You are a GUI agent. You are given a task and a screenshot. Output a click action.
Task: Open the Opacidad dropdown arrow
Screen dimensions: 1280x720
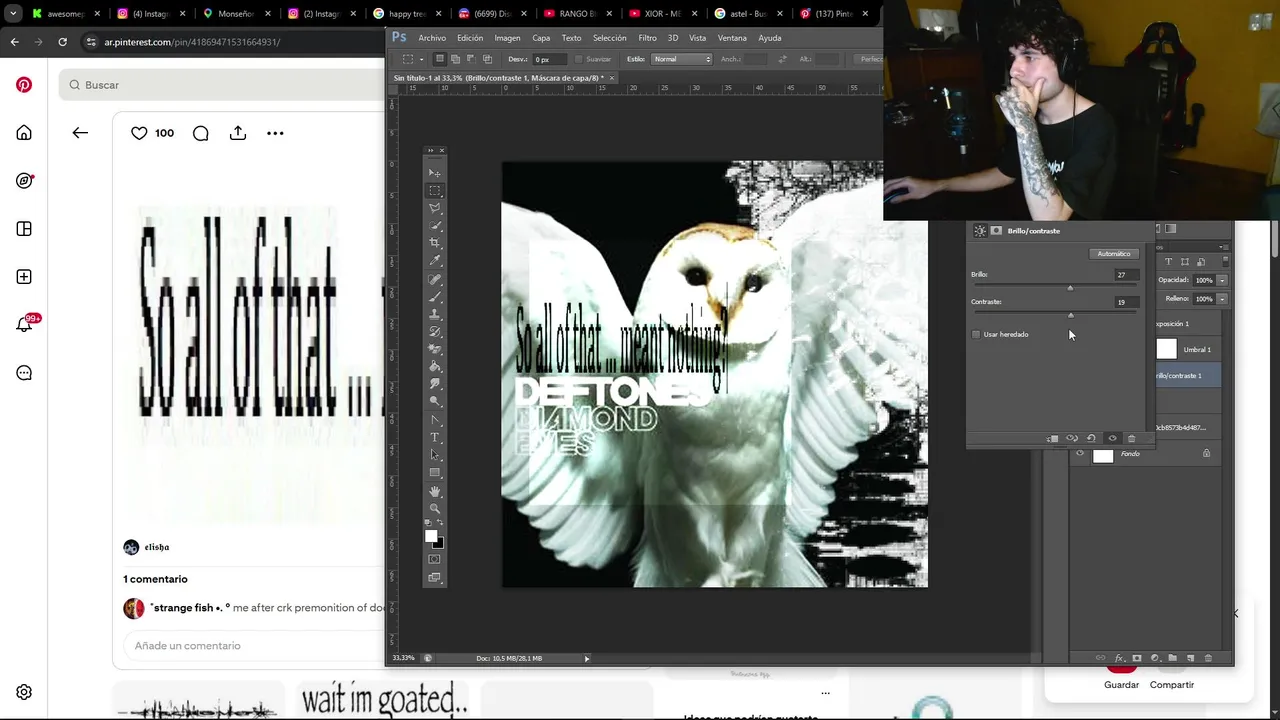pos(1222,280)
